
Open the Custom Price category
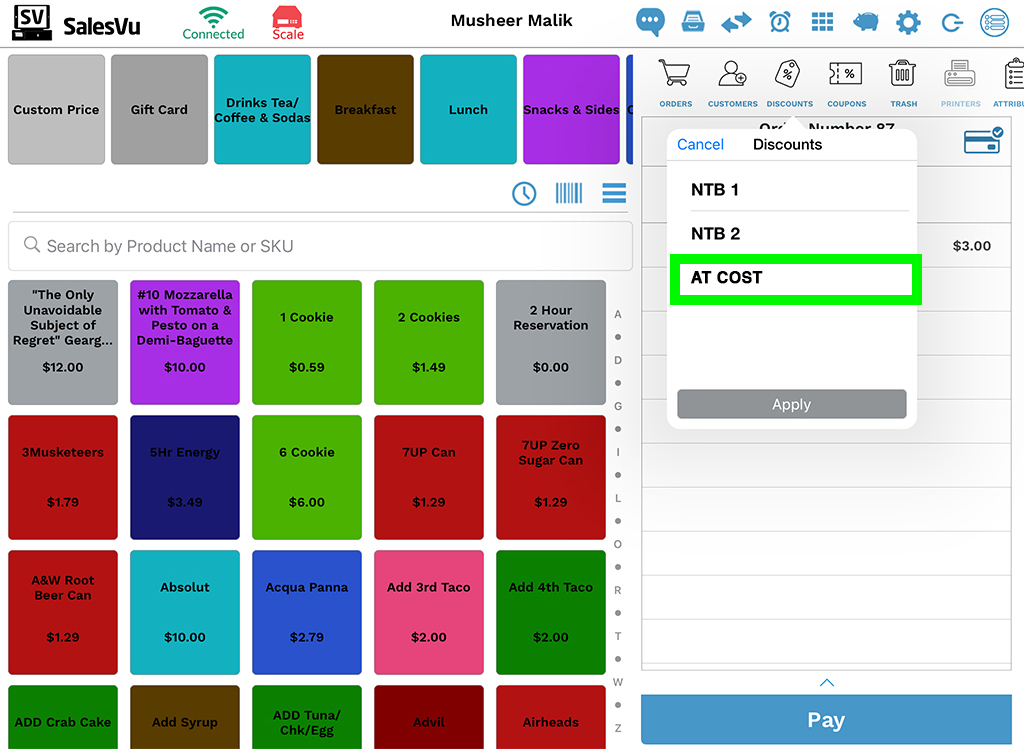[56, 110]
